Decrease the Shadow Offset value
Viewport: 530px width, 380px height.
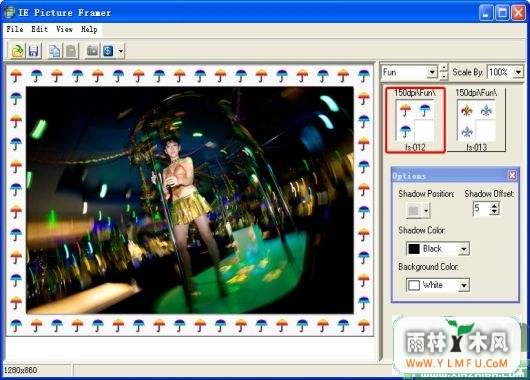[494, 212]
